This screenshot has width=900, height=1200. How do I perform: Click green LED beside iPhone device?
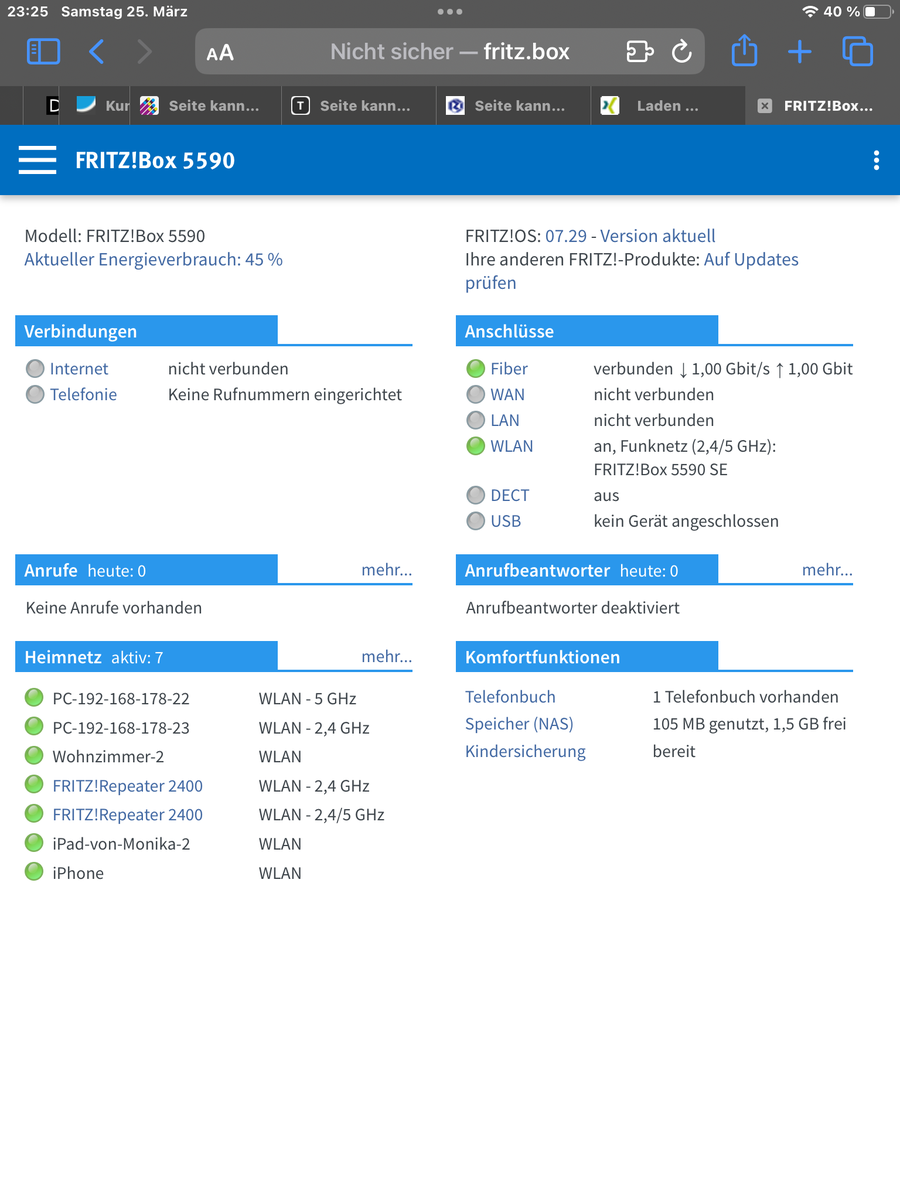(x=34, y=872)
